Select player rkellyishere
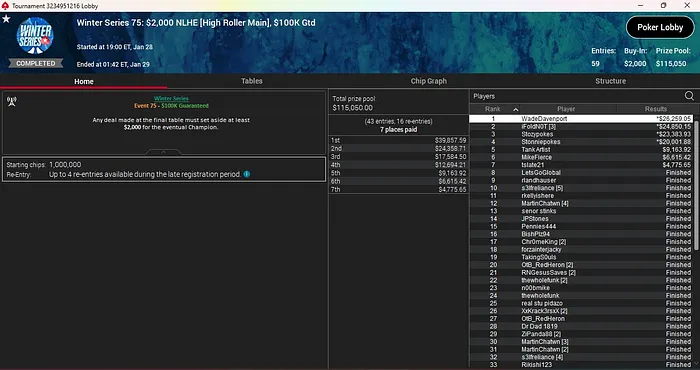This screenshot has width=700, height=370. click(581, 195)
